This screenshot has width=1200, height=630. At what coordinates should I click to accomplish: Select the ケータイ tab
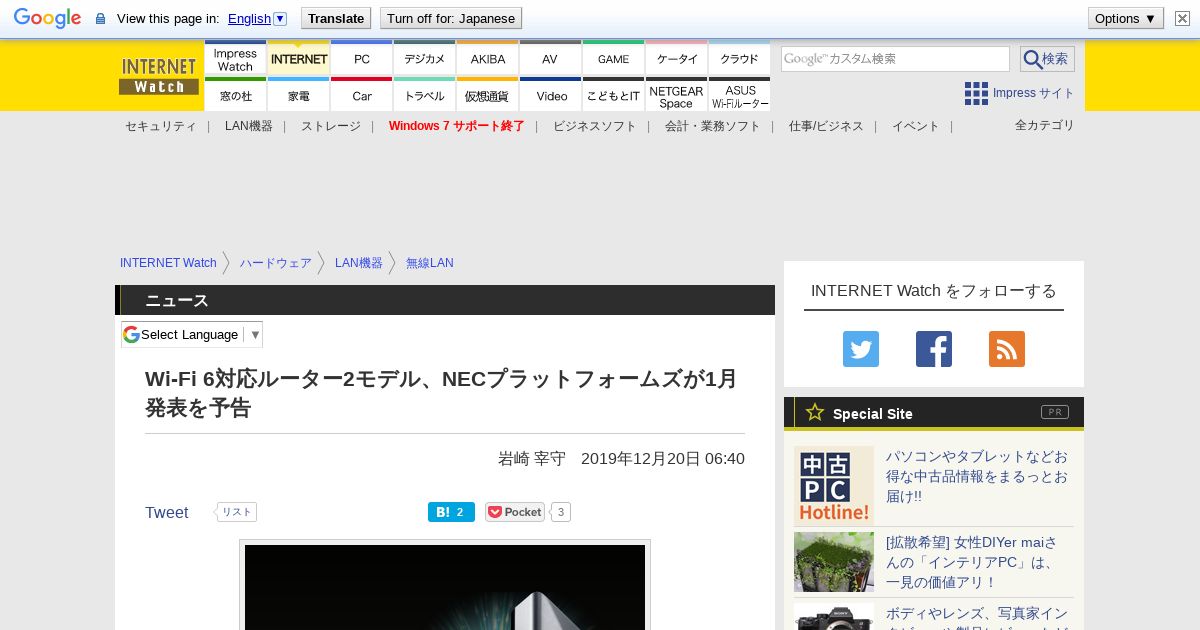point(676,60)
